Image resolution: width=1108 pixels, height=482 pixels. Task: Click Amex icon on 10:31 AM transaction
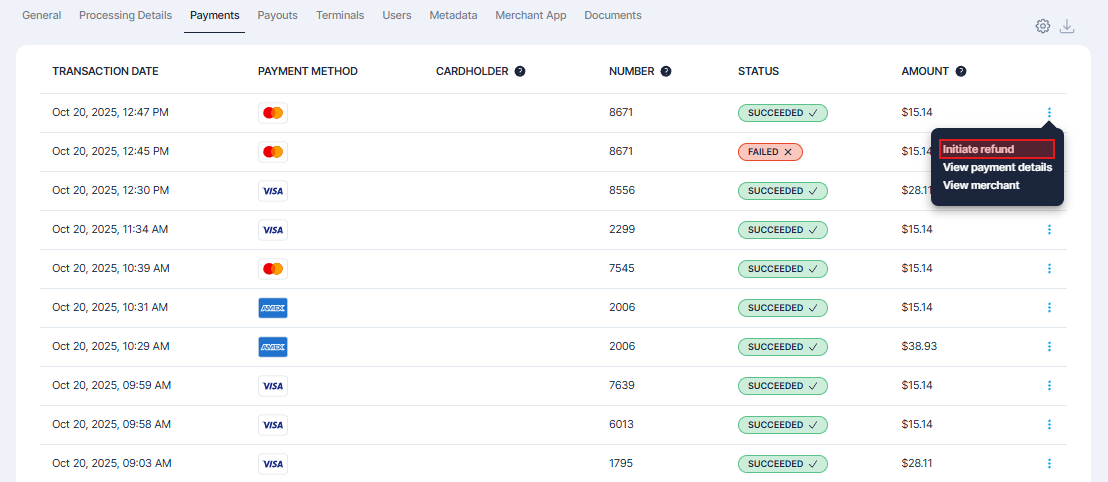pos(273,308)
